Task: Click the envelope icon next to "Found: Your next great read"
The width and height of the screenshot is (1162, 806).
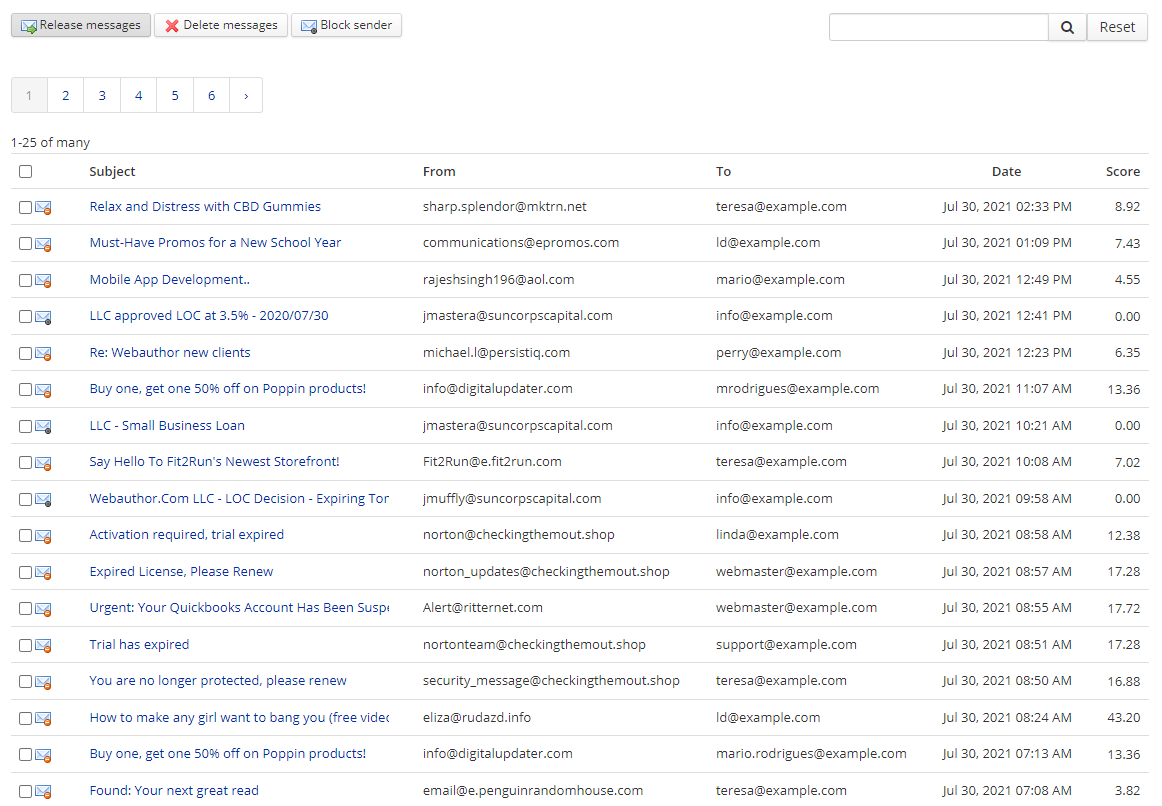Action: click(x=41, y=790)
